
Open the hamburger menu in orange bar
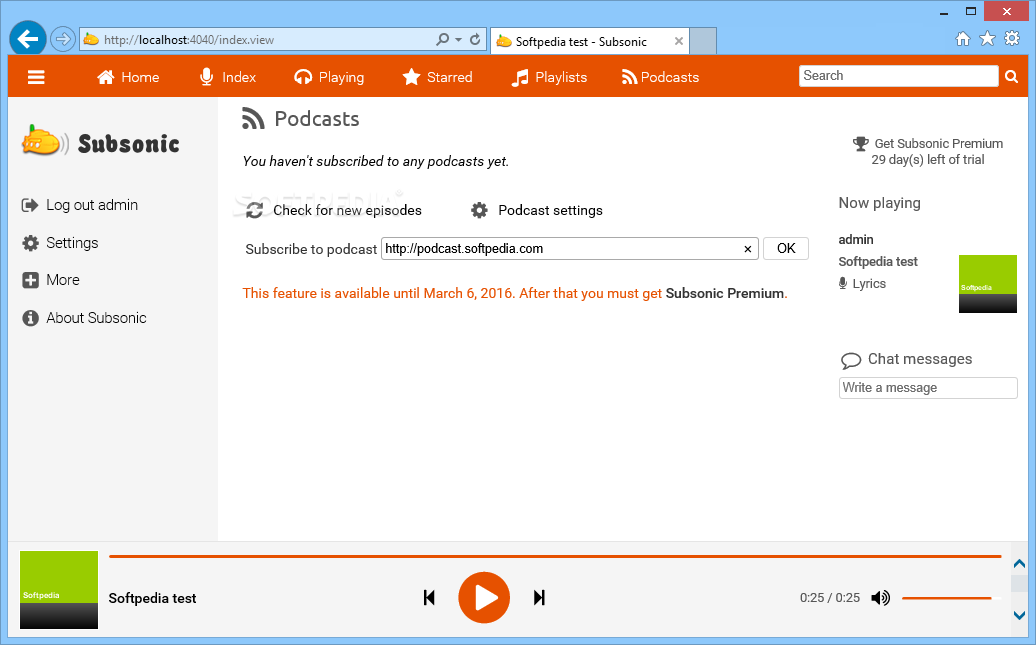point(36,77)
